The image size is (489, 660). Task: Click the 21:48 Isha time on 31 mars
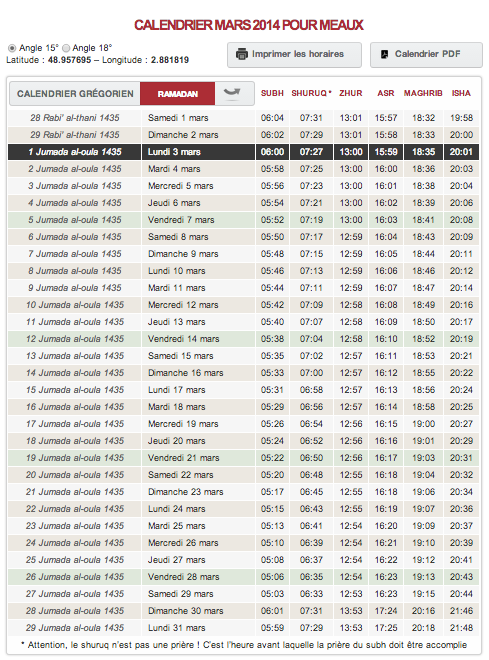pos(461,628)
